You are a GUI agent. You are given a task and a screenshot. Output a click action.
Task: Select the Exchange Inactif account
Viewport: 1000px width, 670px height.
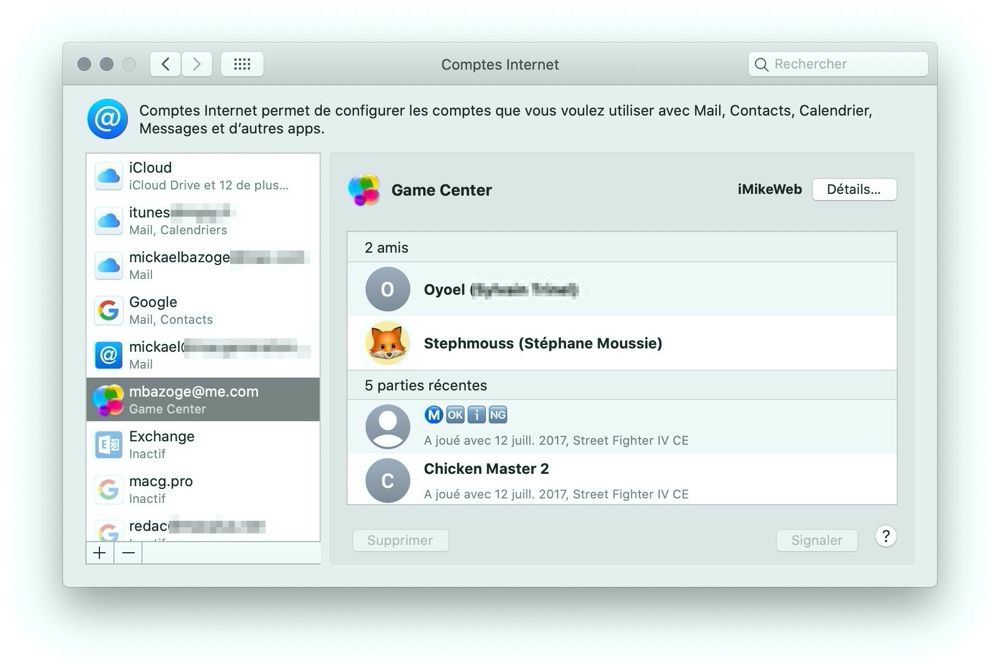[x=203, y=444]
